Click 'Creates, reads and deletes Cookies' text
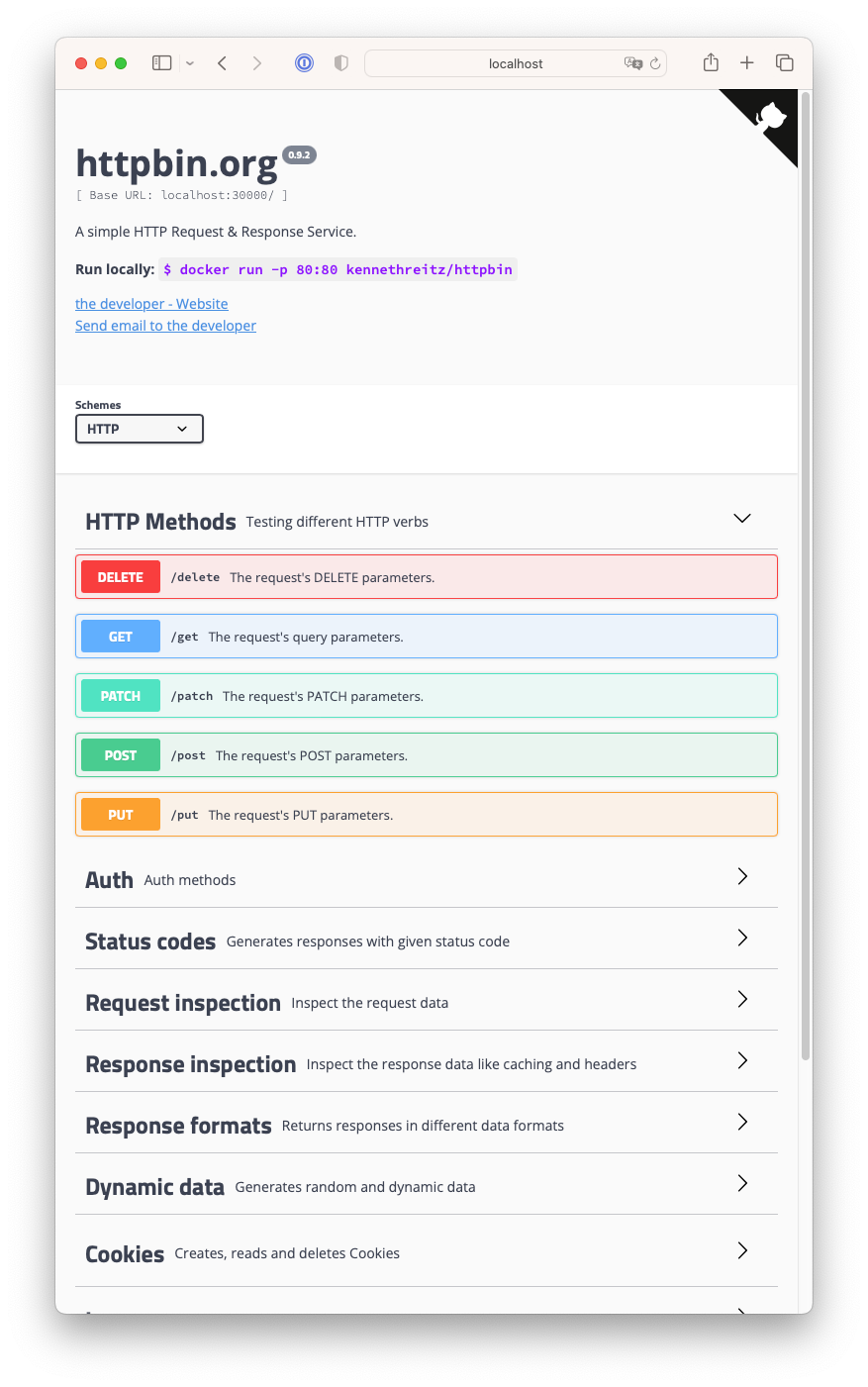The height and width of the screenshot is (1387, 868). click(x=287, y=1253)
